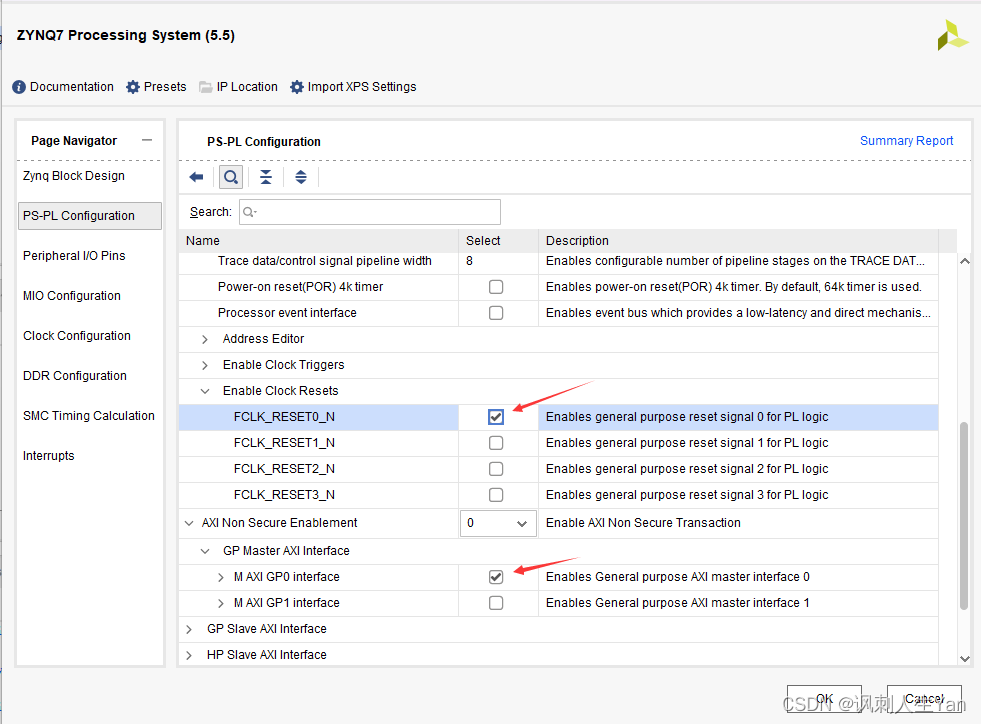This screenshot has width=981, height=724.
Task: Open Zynq Block Design page
Action: point(74,176)
